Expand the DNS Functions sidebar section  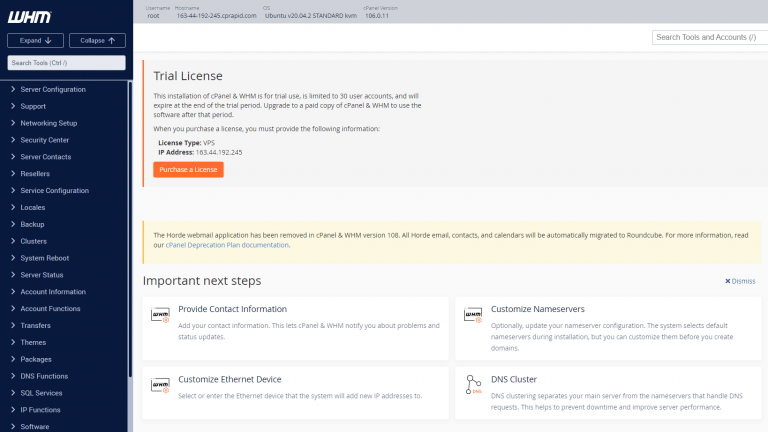click(44, 376)
